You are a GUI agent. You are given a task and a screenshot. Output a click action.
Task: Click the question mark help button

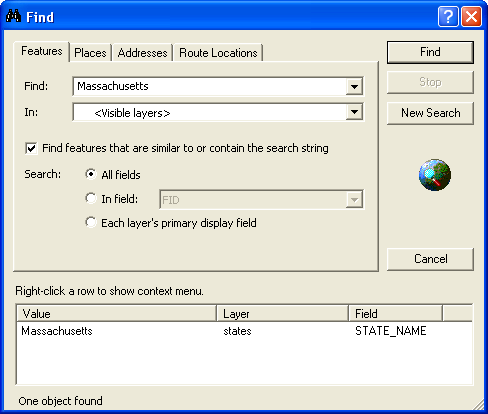(x=448, y=16)
